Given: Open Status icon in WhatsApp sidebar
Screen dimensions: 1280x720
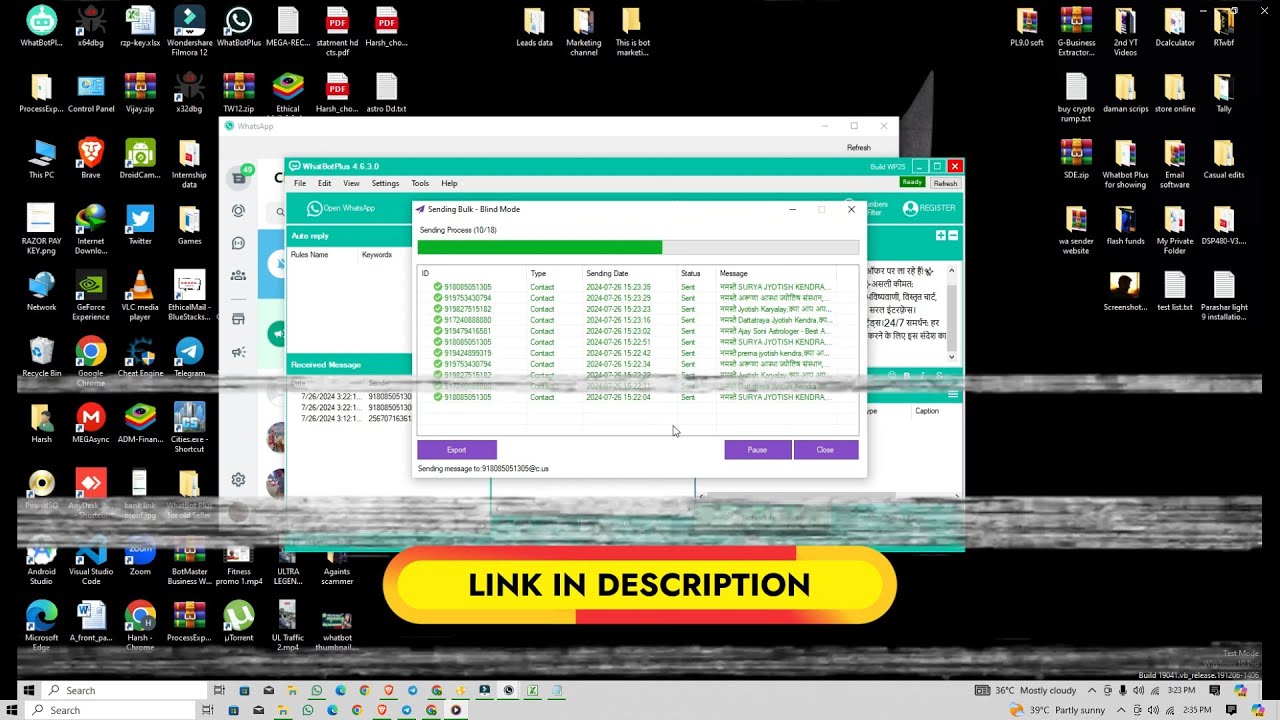Looking at the screenshot, I should tap(238, 211).
